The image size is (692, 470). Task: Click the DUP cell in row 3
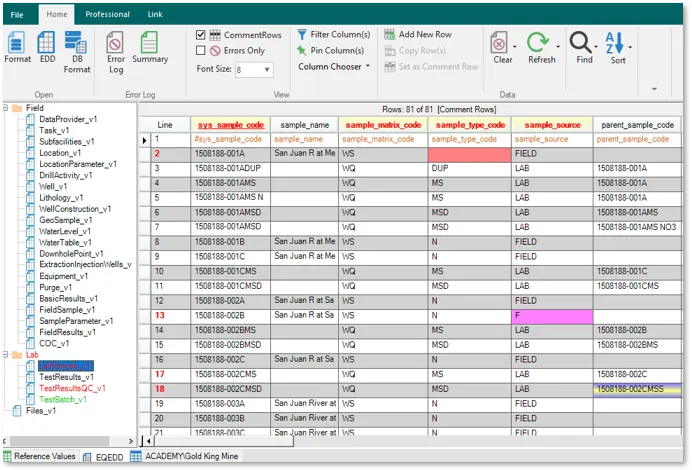(x=469, y=169)
